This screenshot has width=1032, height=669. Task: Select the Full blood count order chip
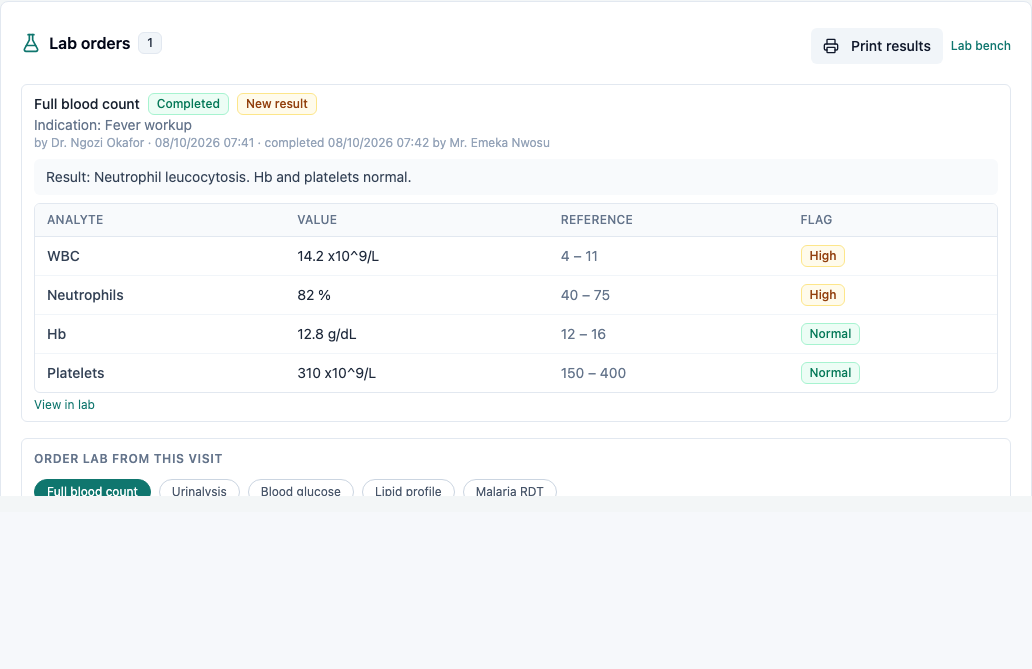coord(92,489)
